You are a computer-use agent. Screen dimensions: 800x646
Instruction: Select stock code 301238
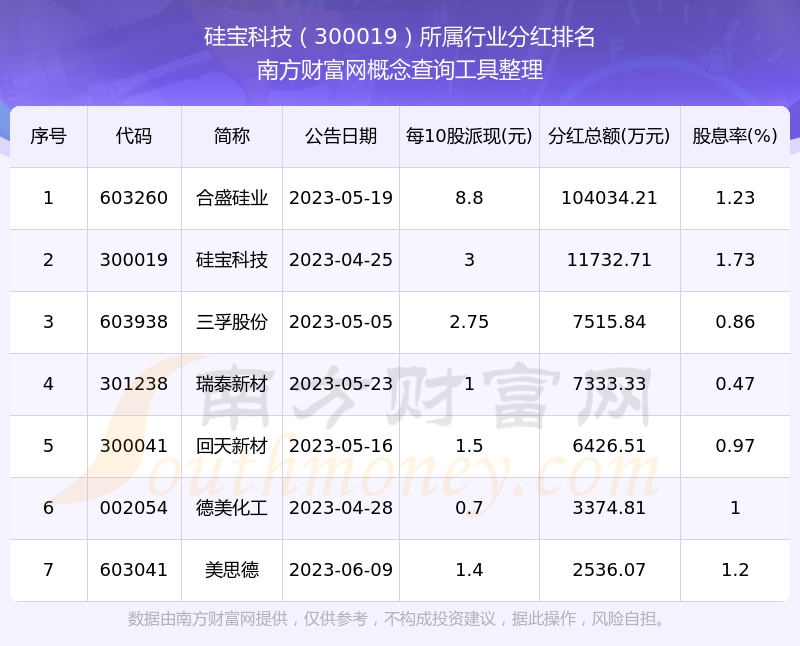coord(134,384)
